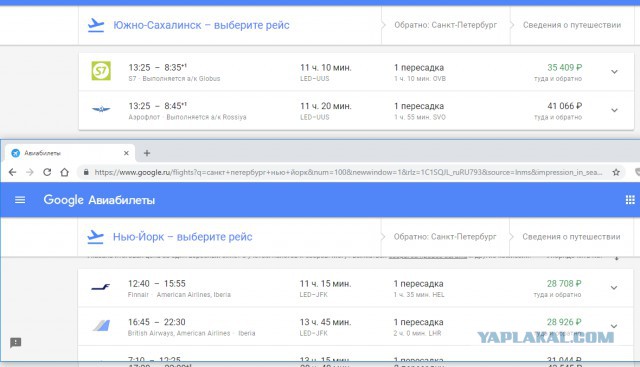
Task: Select Сведения о путешествии step in the Нью-Йорк window
Action: pyautogui.click(x=571, y=237)
